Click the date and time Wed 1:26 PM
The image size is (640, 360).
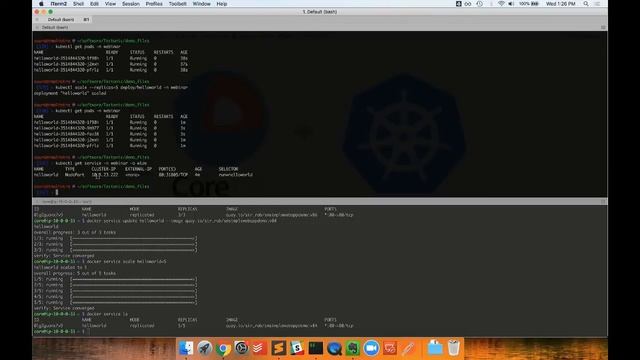[560, 4]
